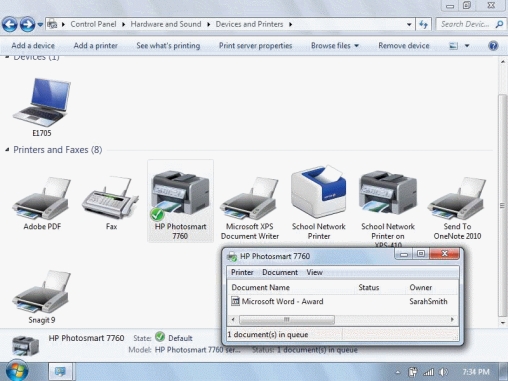Click the HP Photosmart queue title icon
The height and width of the screenshot is (381, 508).
pyautogui.click(x=232, y=257)
